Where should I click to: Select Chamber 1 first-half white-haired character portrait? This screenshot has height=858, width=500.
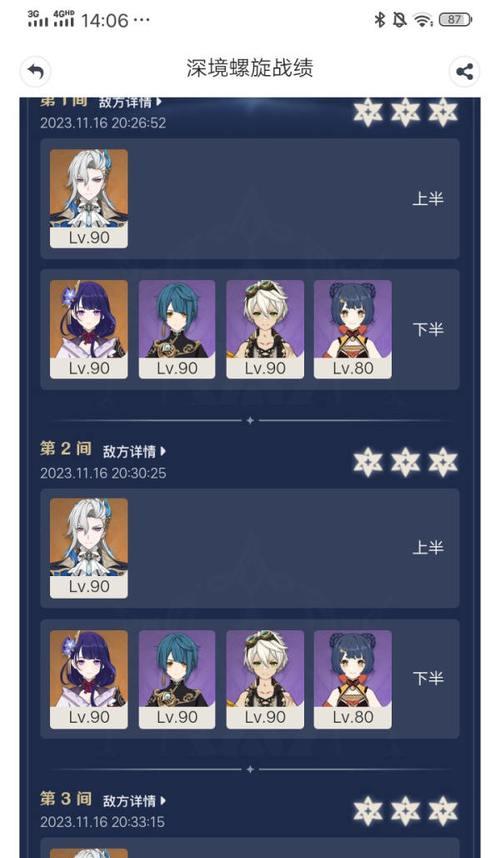(x=89, y=199)
